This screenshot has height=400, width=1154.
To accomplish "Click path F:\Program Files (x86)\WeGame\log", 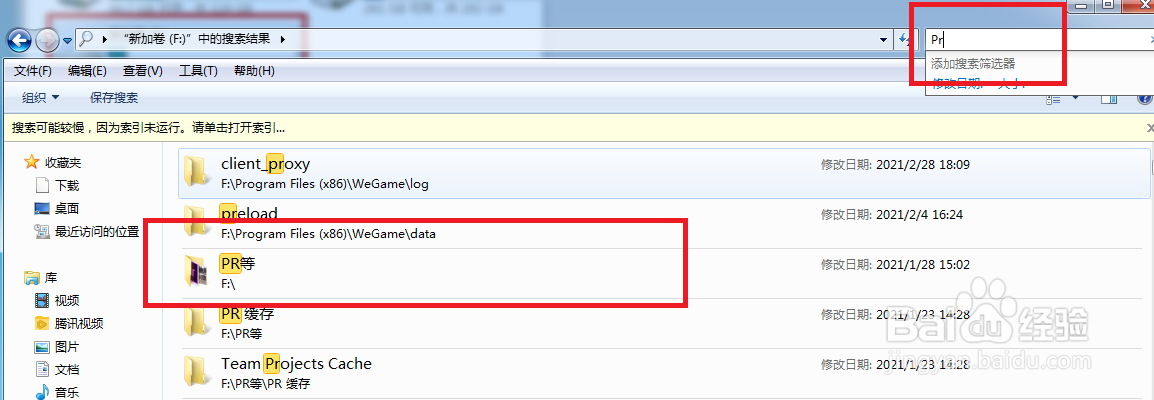I will pyautogui.click(x=325, y=184).
